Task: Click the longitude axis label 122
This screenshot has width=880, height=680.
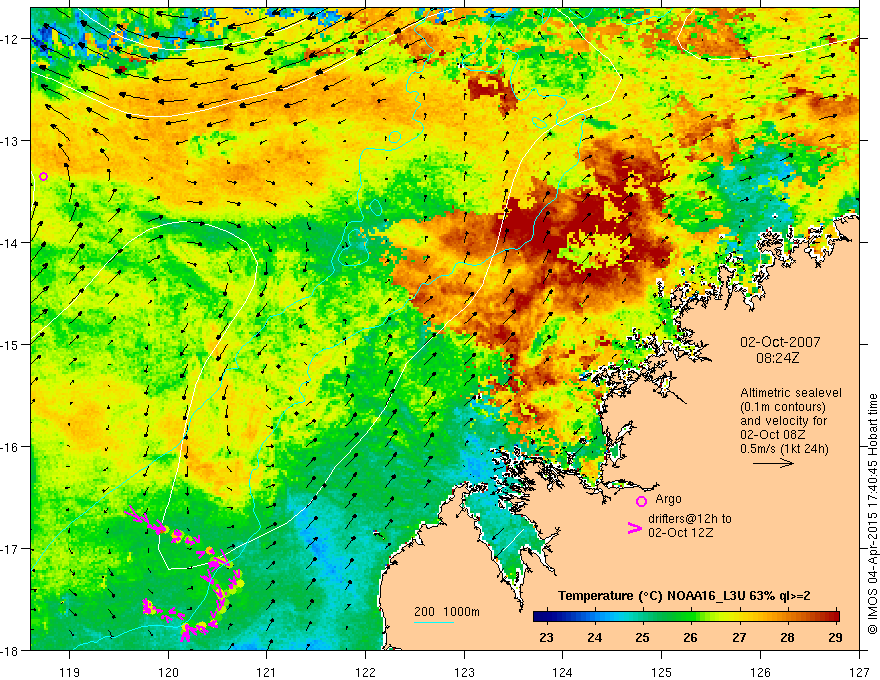Action: (365, 672)
